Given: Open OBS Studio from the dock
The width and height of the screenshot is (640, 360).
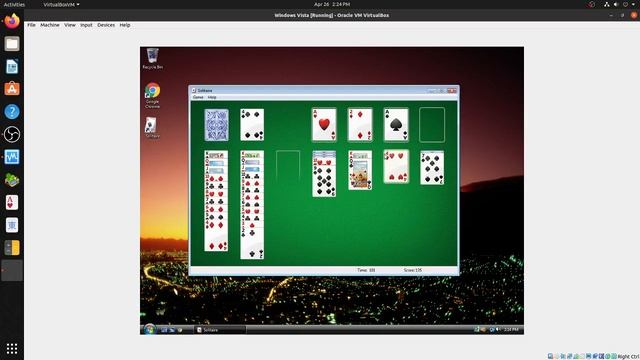Looking at the screenshot, I should (x=12, y=134).
